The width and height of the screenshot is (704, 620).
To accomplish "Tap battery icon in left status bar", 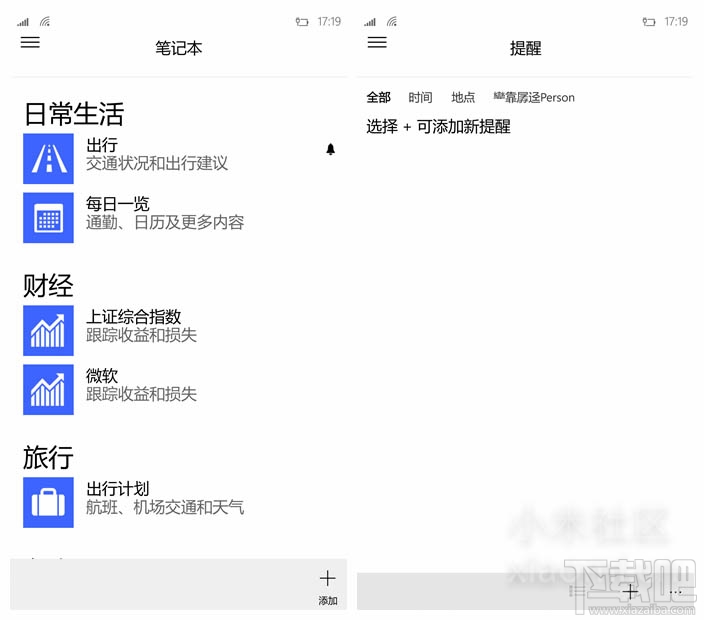I will pyautogui.click(x=302, y=21).
